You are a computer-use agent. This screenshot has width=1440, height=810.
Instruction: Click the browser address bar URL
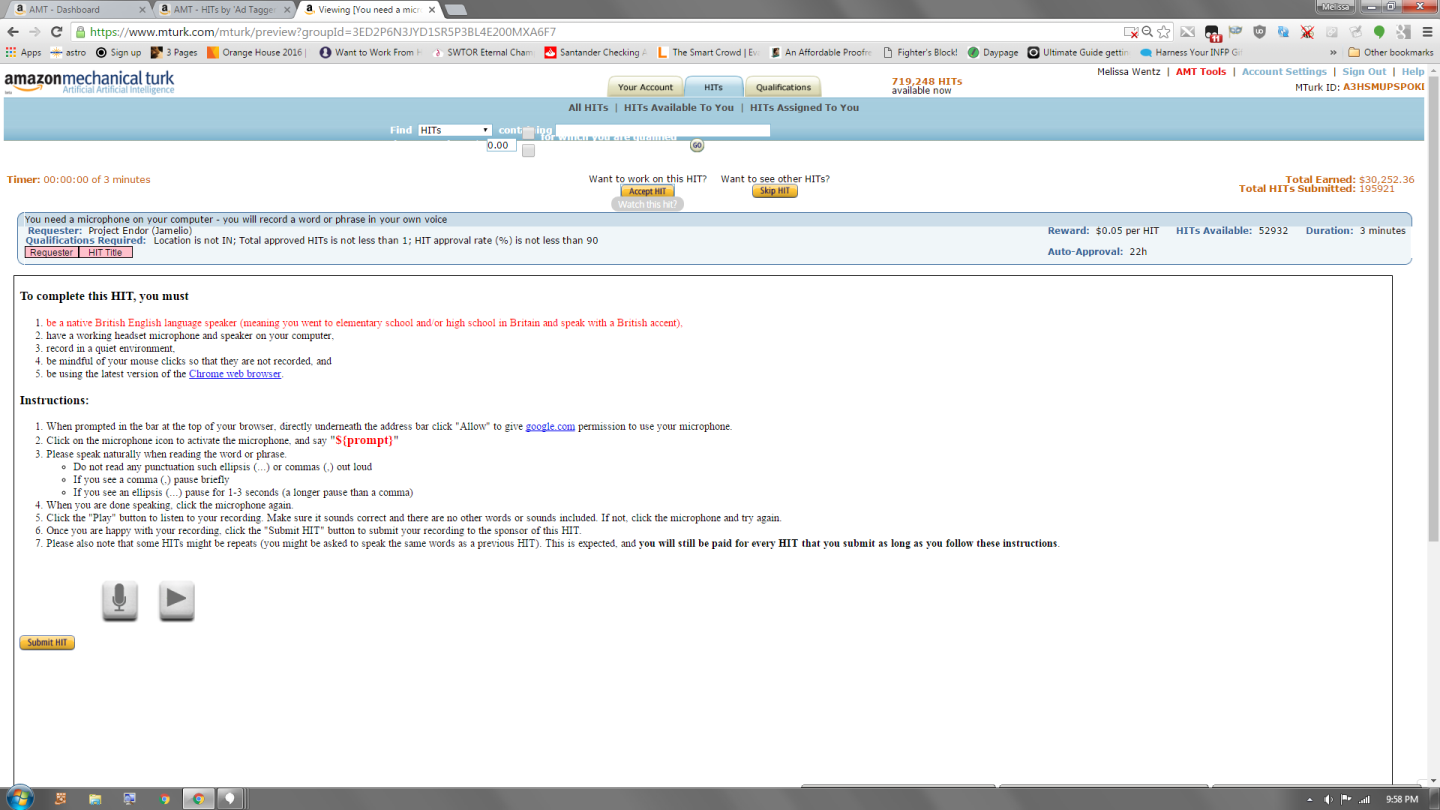point(323,32)
